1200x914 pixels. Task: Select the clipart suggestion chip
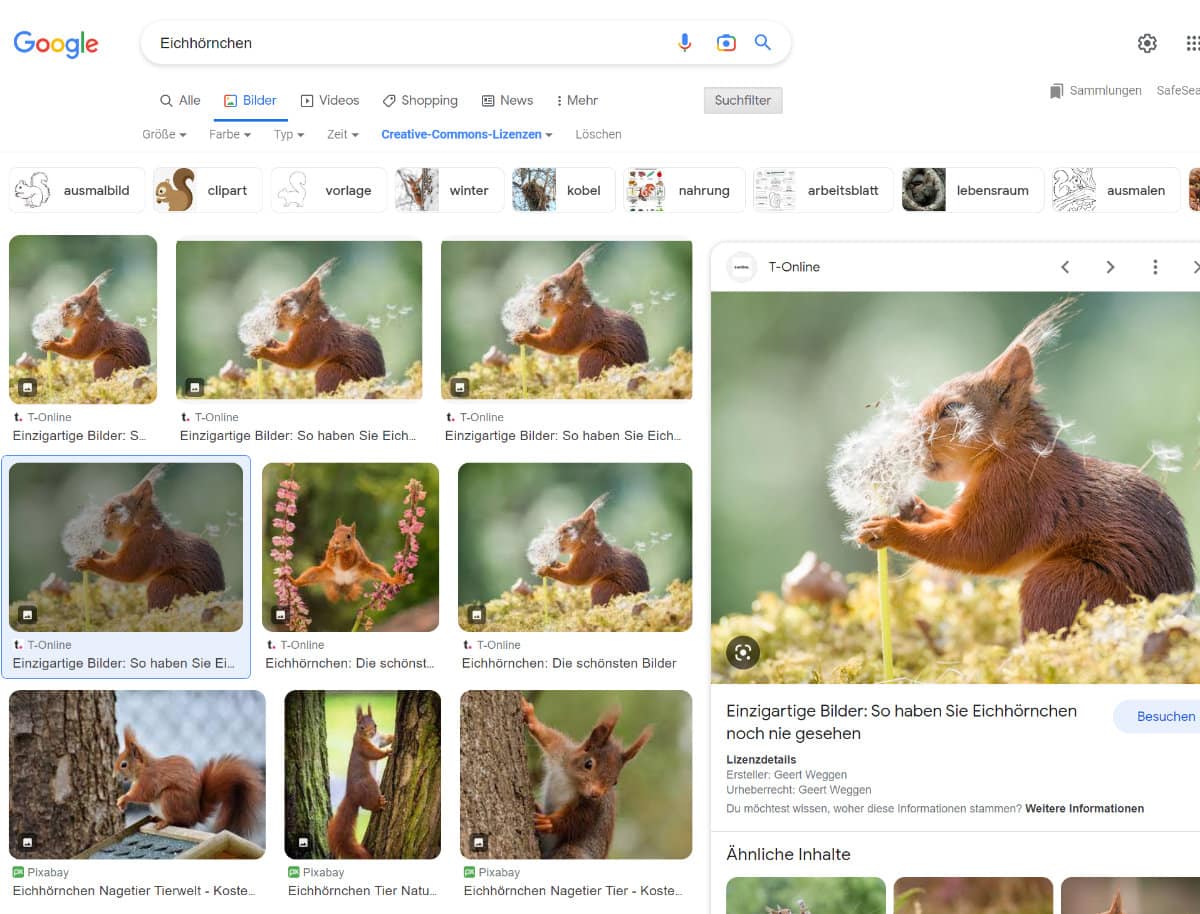click(208, 190)
